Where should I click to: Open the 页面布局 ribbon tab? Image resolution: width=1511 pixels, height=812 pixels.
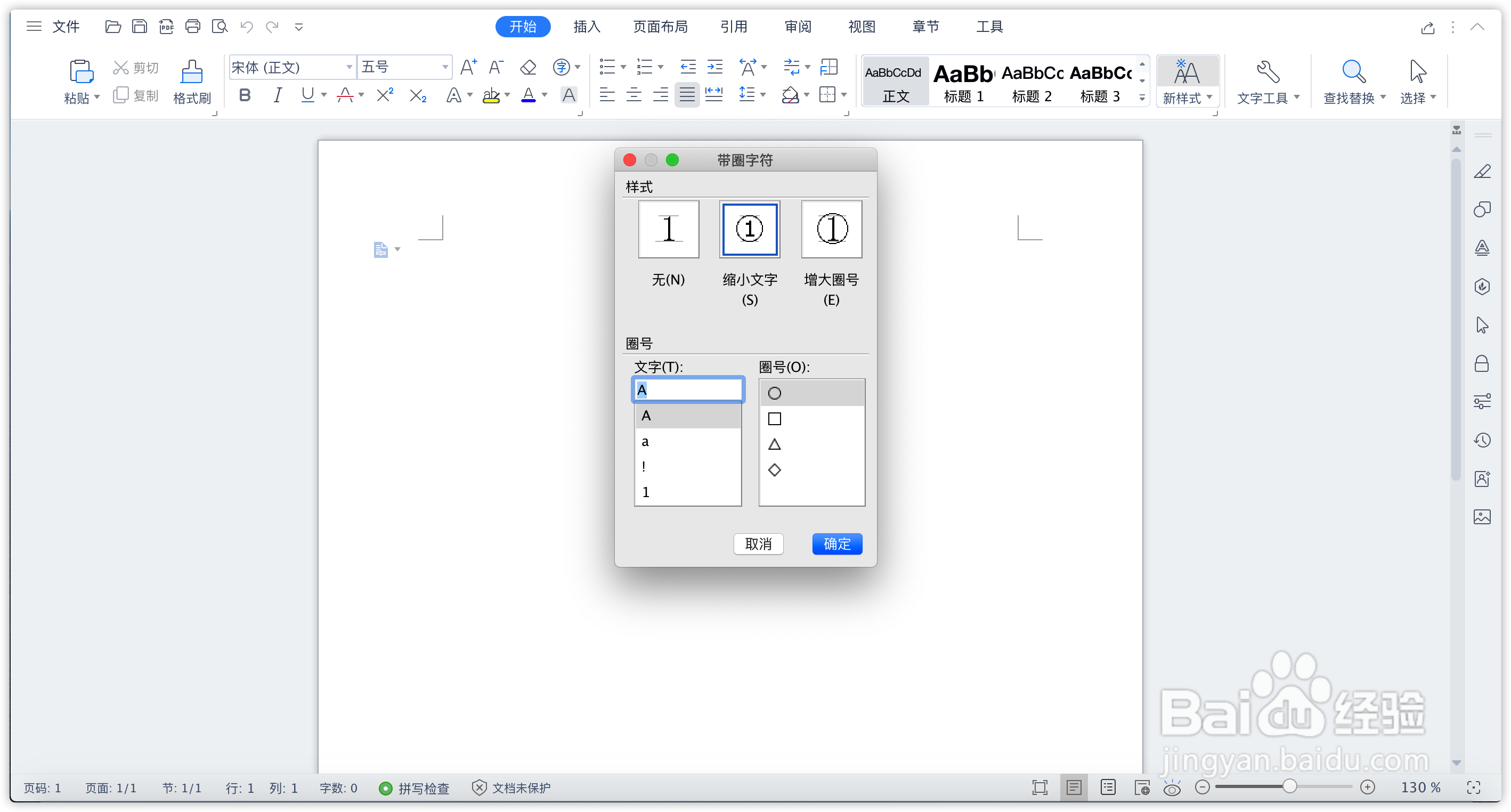(660, 27)
